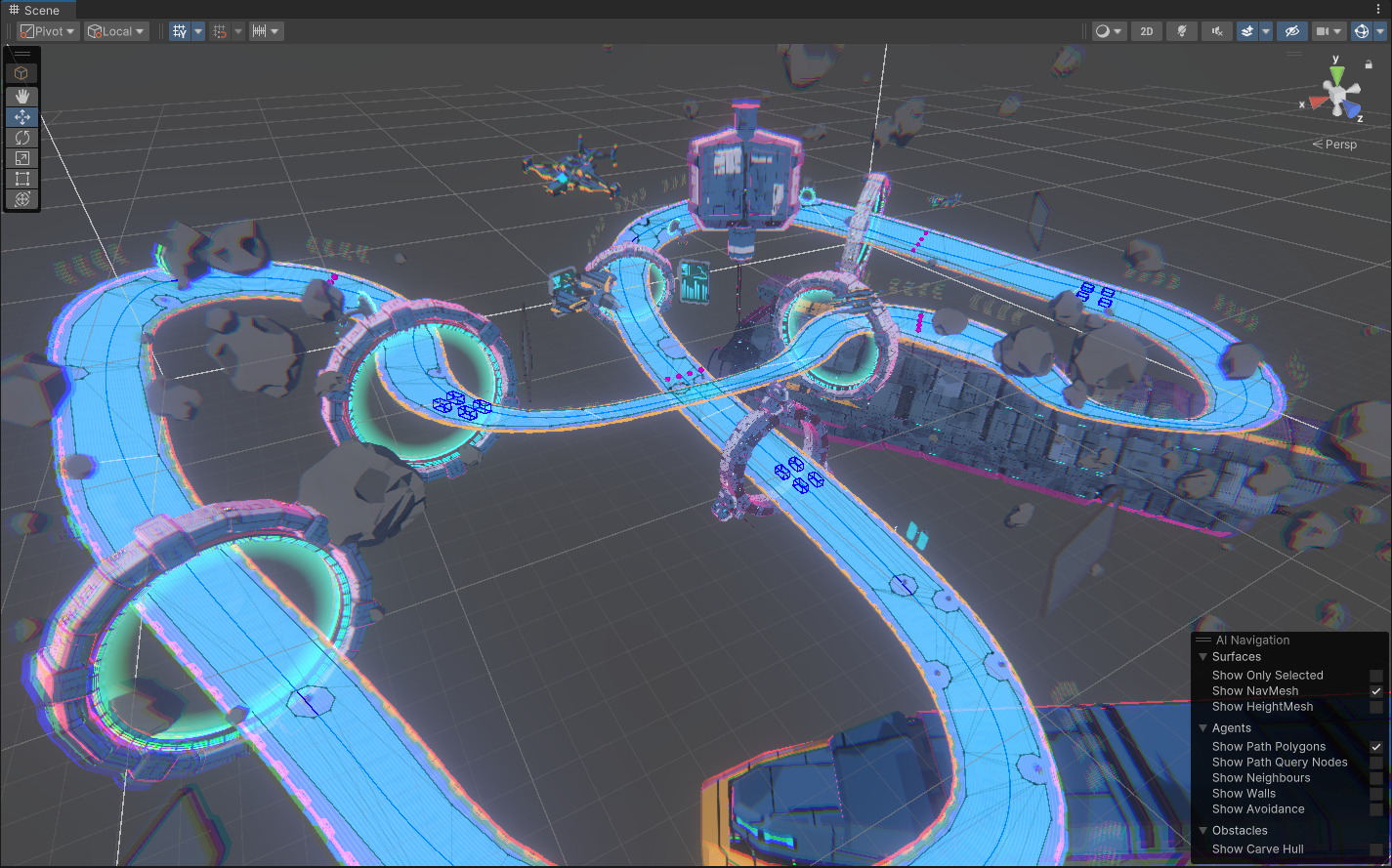Select the Scale tool

tap(21, 158)
